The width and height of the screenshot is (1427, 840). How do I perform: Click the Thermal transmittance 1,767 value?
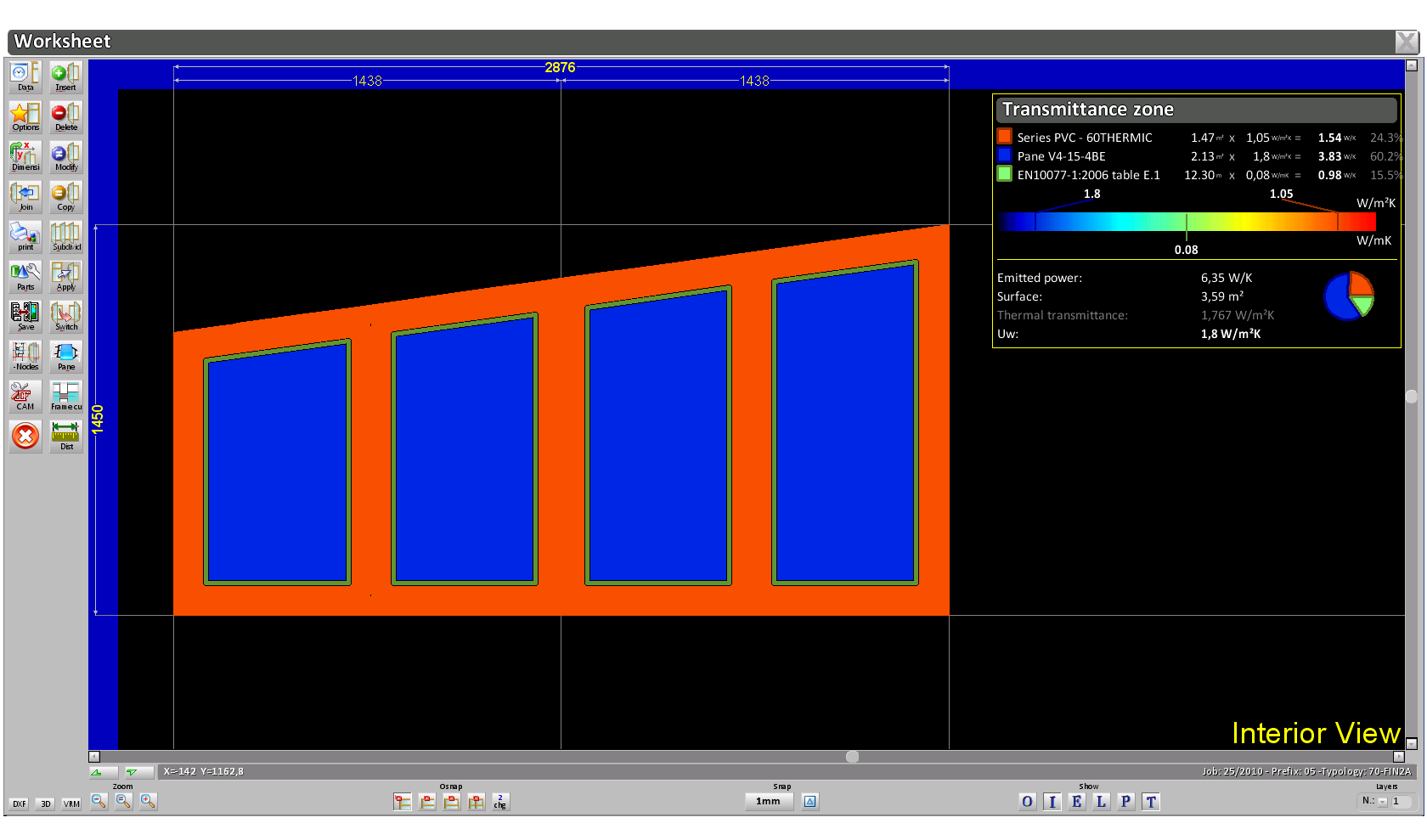(x=1238, y=315)
